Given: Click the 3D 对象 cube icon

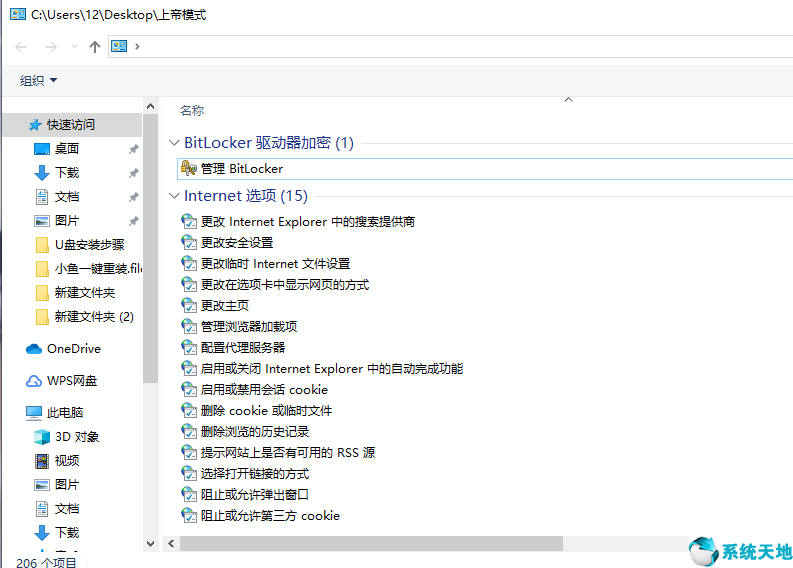Looking at the screenshot, I should [42, 436].
